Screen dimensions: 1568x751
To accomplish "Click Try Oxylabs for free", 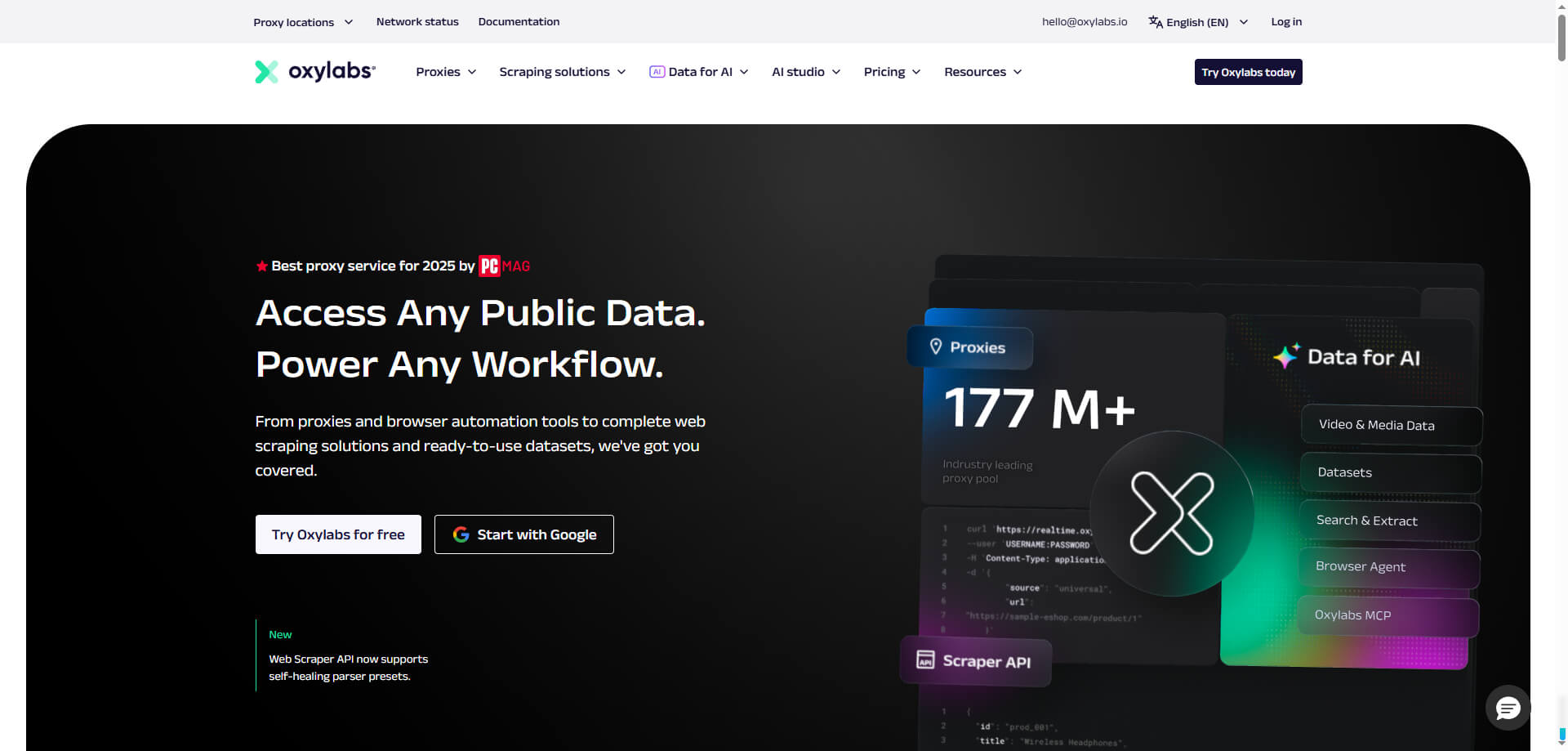I will (337, 534).
